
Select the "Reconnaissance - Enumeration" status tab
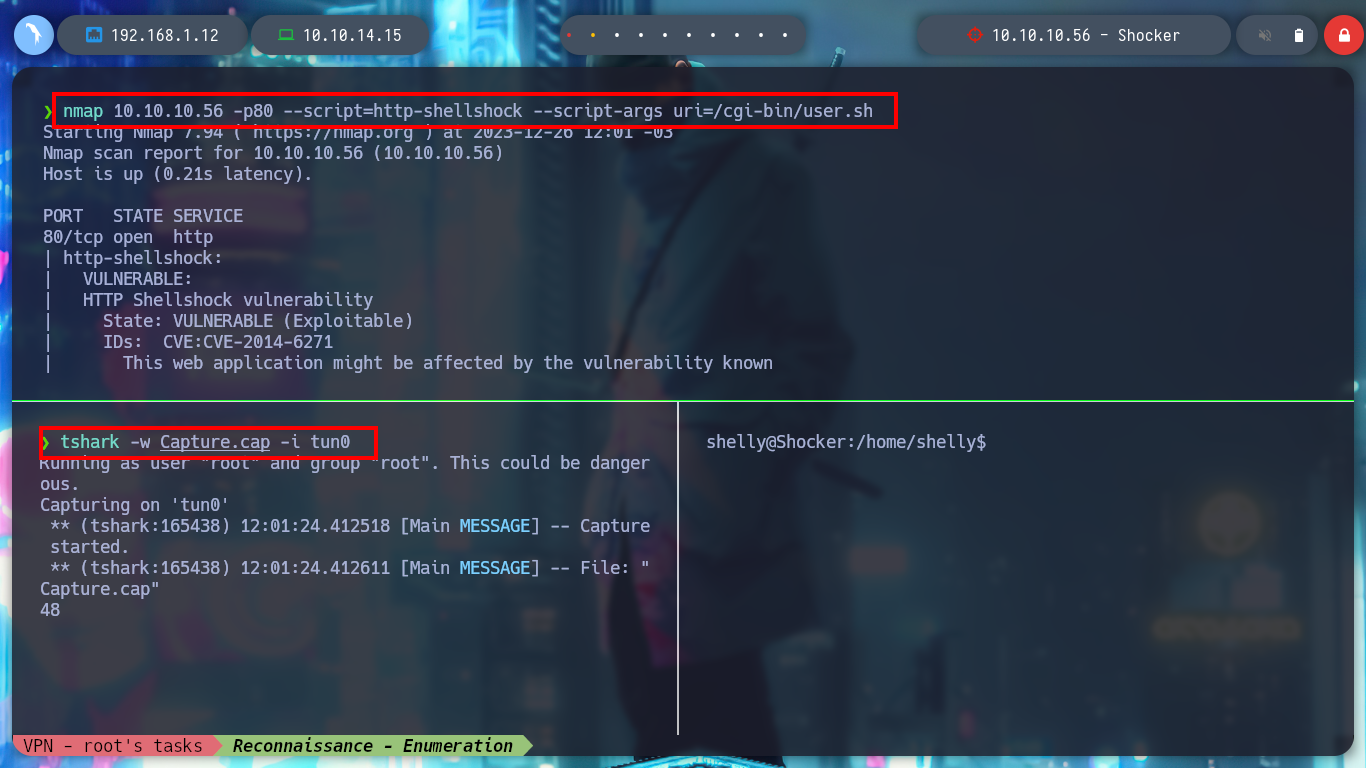[x=373, y=745]
